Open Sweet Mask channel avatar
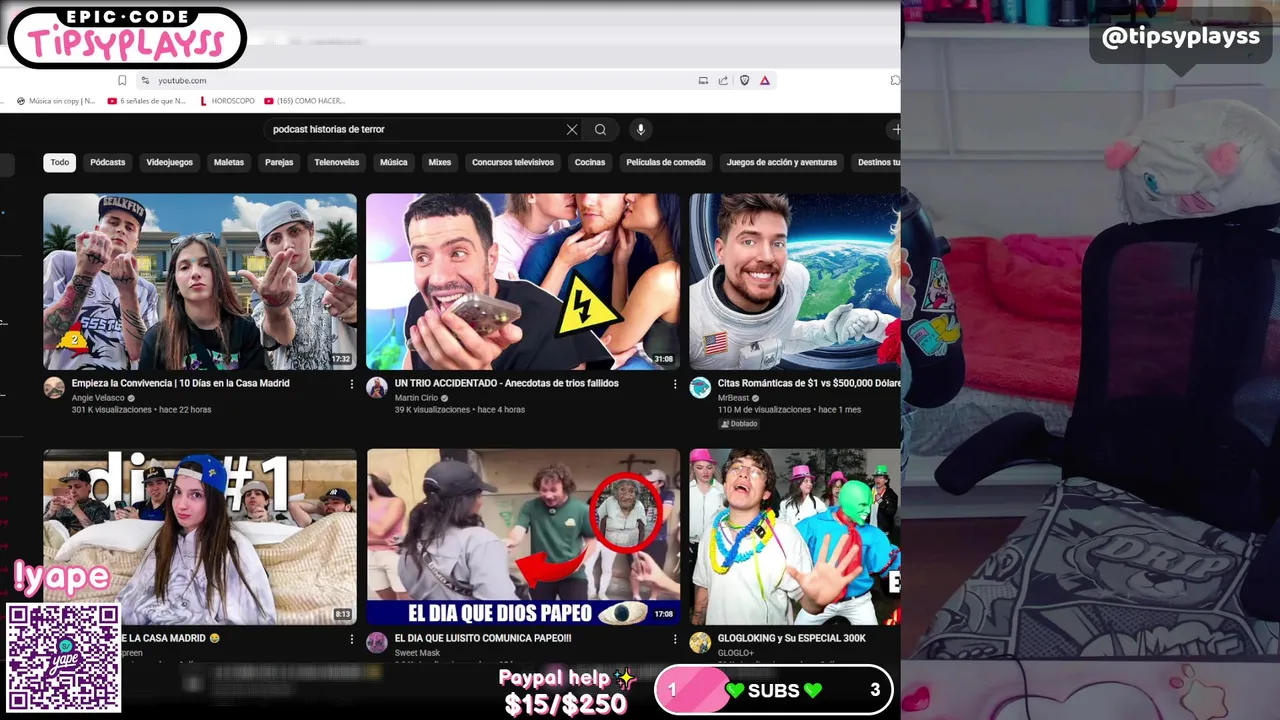 click(x=377, y=643)
